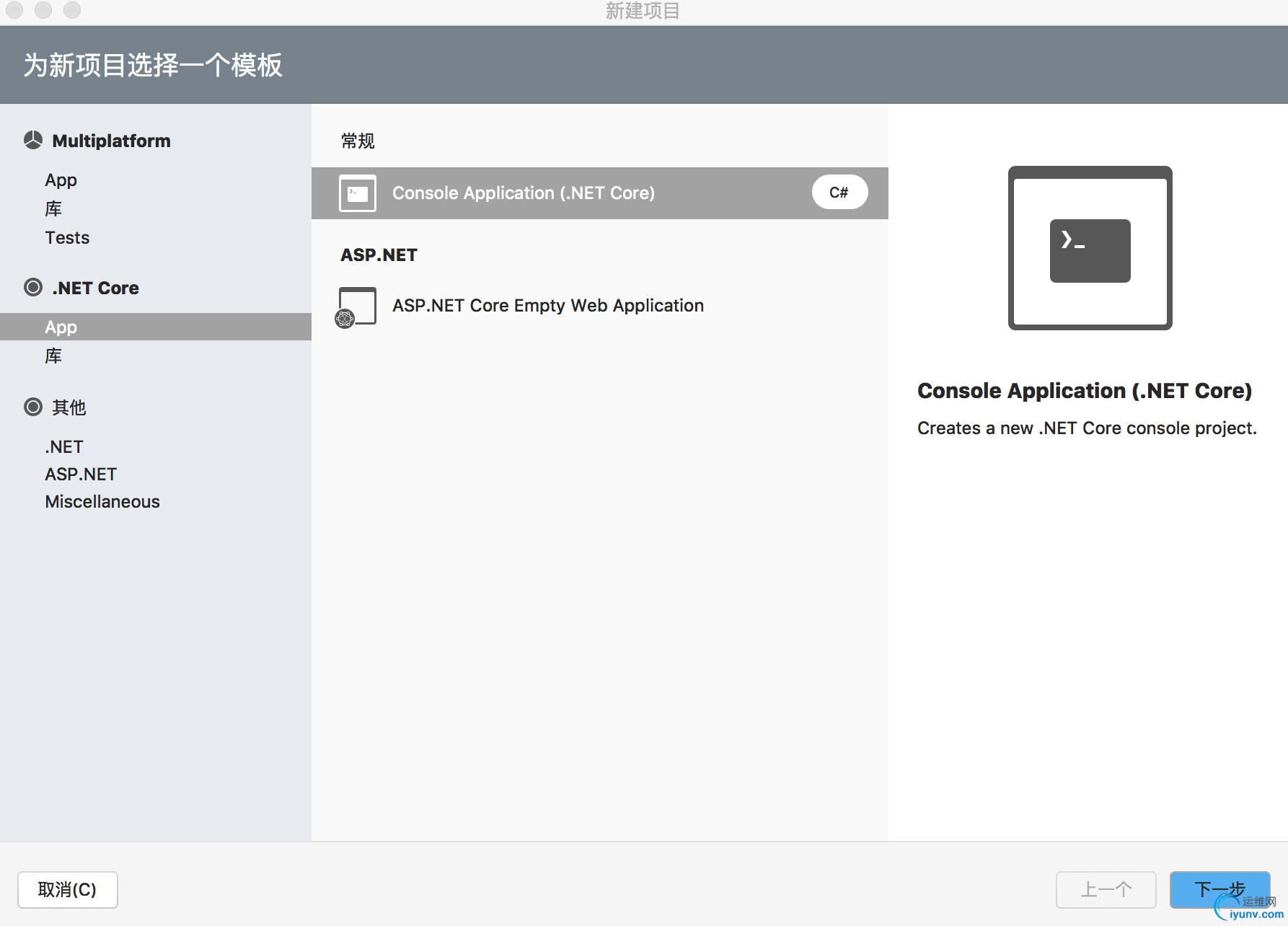Click the 其他 heading label

pos(69,407)
